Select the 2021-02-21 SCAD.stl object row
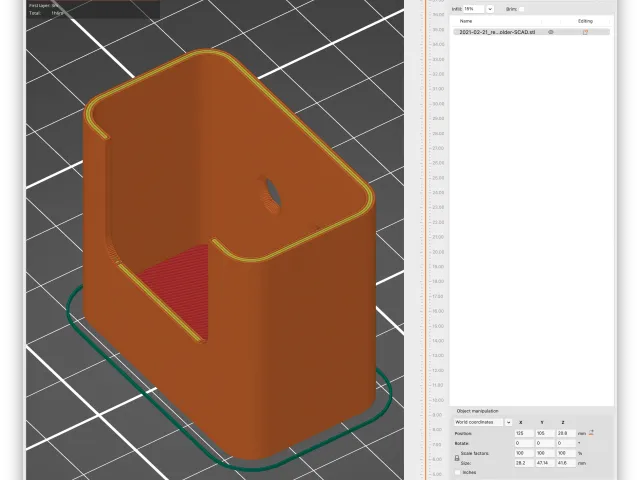 [x=531, y=32]
